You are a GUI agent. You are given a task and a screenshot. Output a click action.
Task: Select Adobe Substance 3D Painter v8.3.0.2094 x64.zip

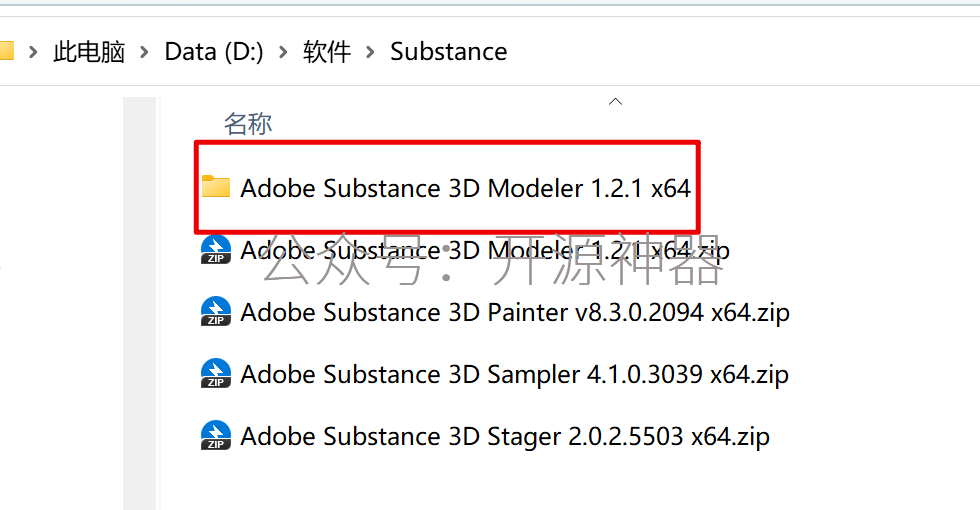point(515,312)
